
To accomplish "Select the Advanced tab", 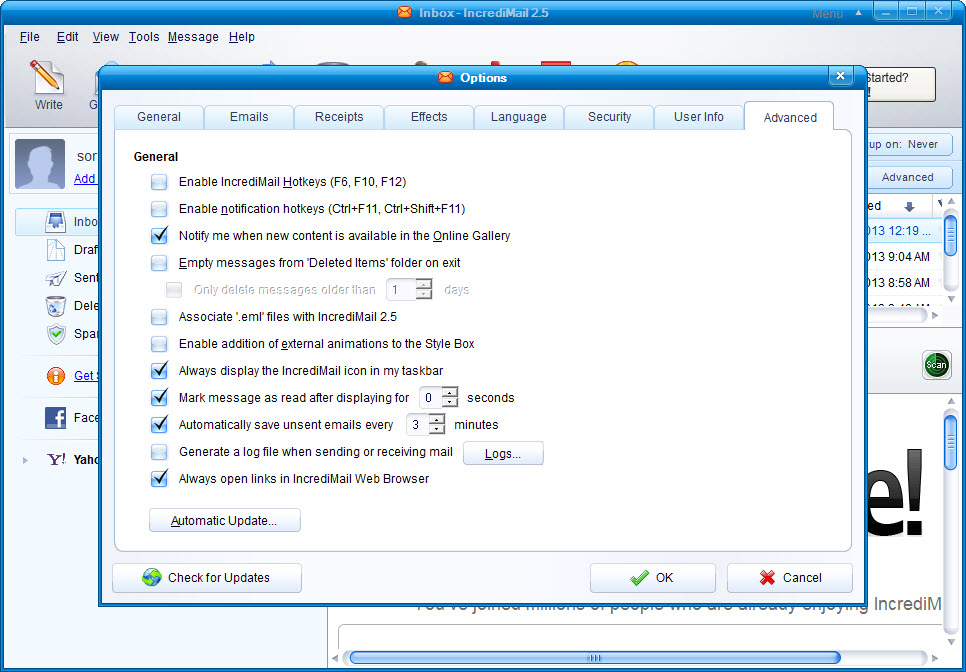I will coord(790,117).
